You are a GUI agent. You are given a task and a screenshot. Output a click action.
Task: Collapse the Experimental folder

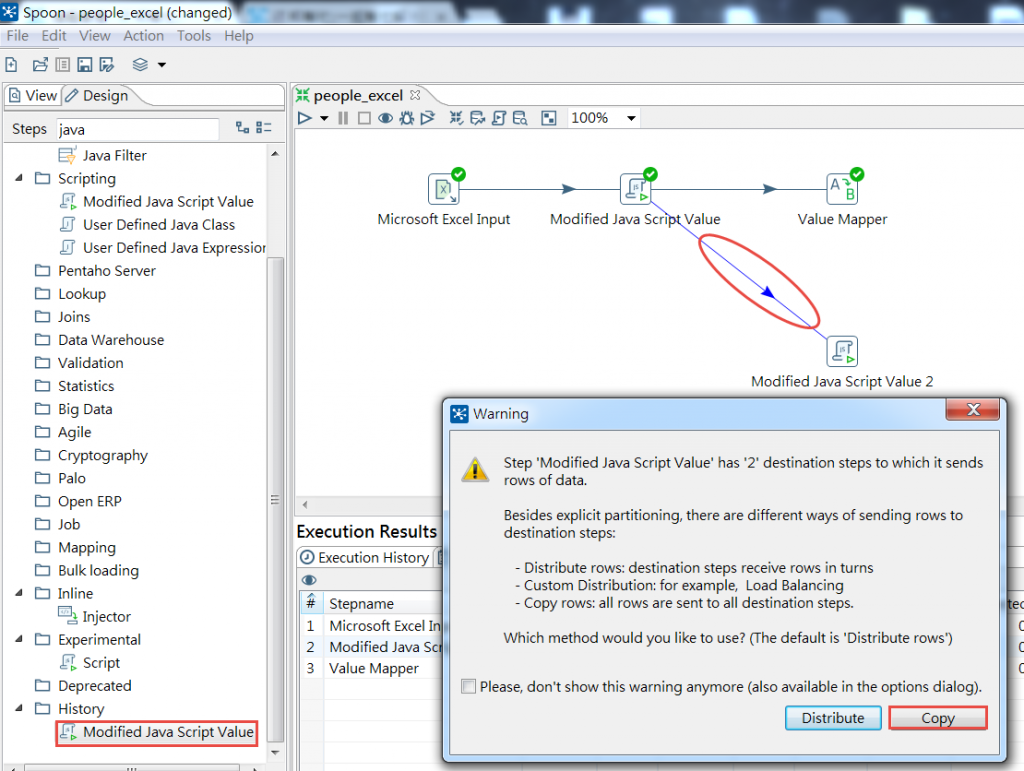click(x=19, y=639)
